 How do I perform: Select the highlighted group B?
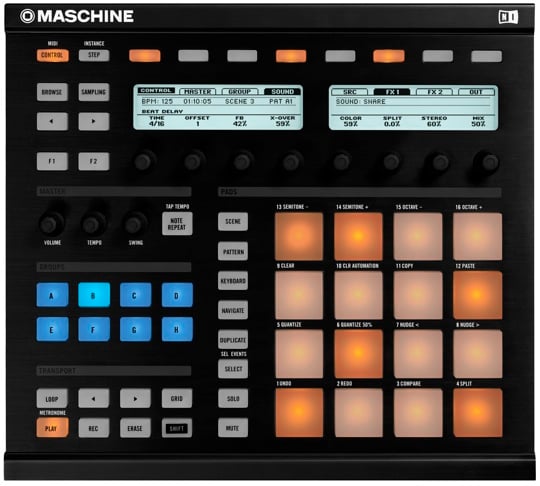click(x=94, y=295)
